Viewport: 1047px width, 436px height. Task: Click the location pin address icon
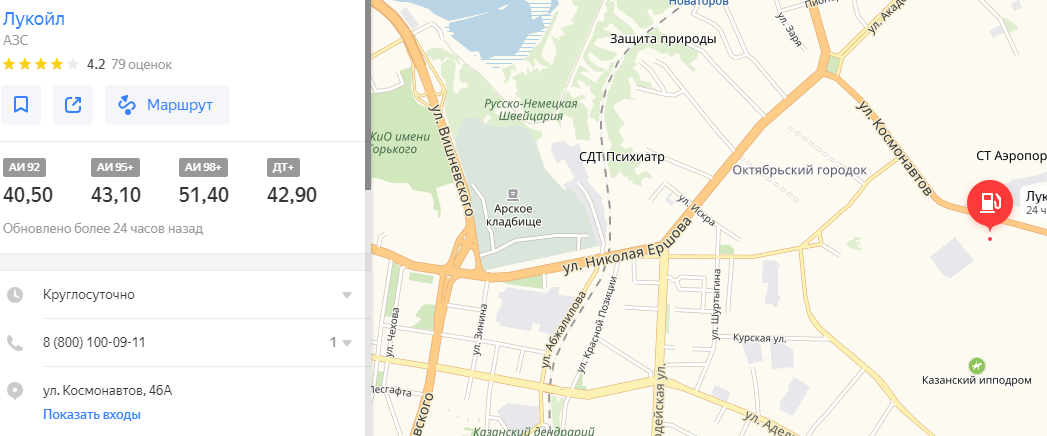pos(15,391)
